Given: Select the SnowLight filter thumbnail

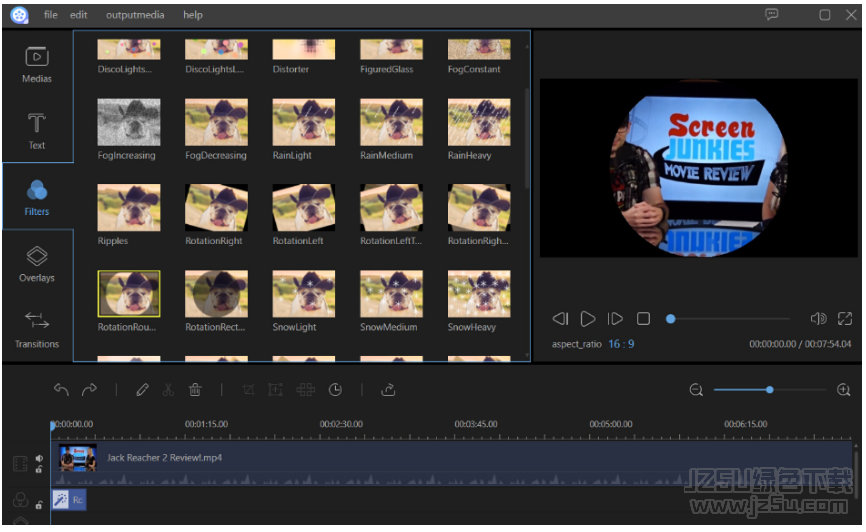Looking at the screenshot, I should [303, 294].
